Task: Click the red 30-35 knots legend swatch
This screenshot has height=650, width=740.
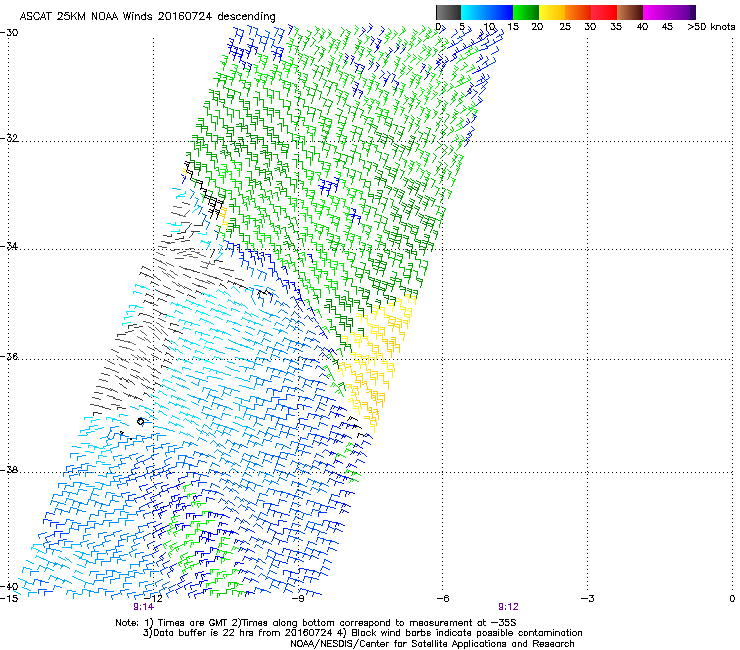Action: (x=604, y=12)
